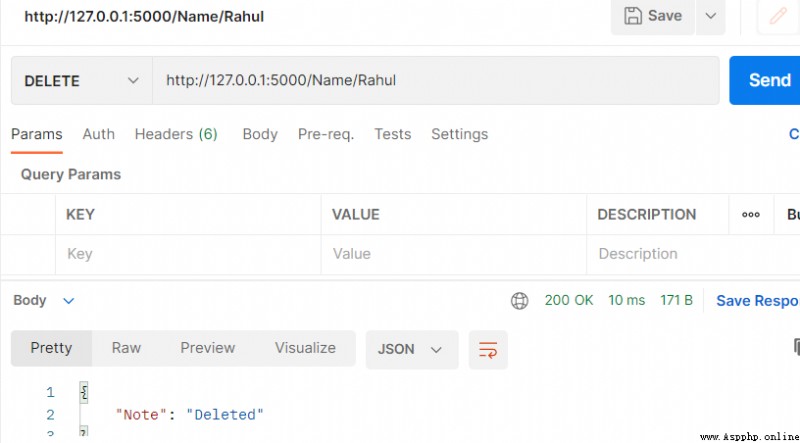The image size is (800, 443).
Task: Click the VALUE column header
Action: 356,215
